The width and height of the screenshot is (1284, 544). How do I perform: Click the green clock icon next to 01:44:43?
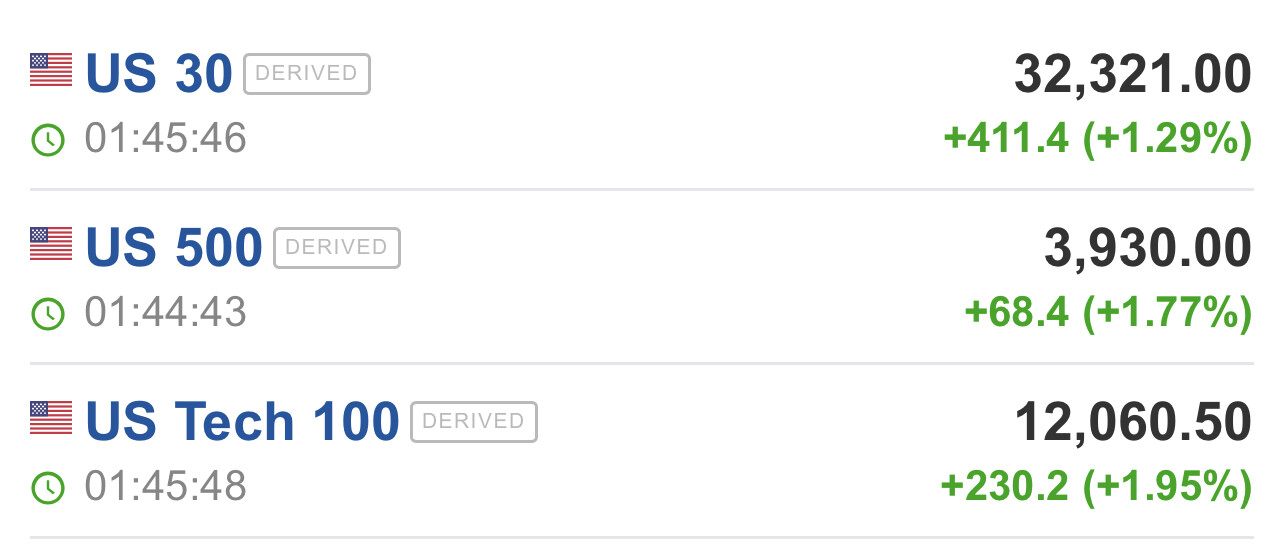(48, 314)
